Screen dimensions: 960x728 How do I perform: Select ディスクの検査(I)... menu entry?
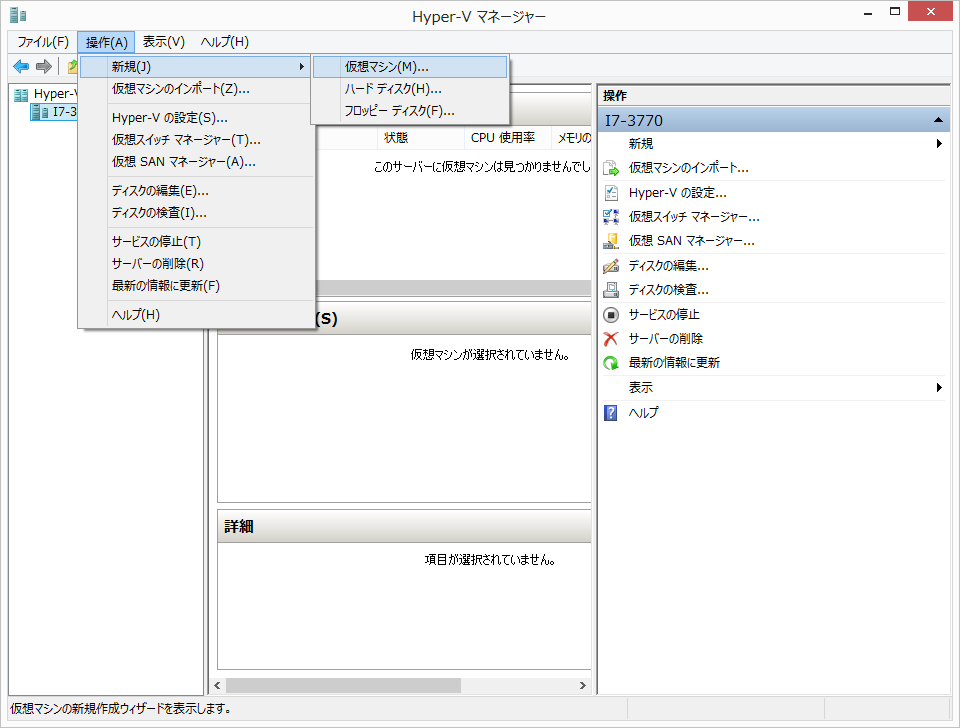(x=195, y=213)
